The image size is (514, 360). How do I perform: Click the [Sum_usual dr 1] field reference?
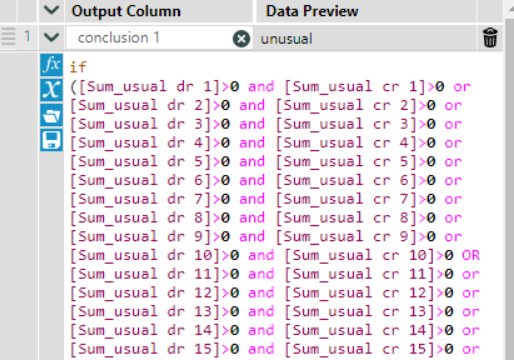(150, 87)
